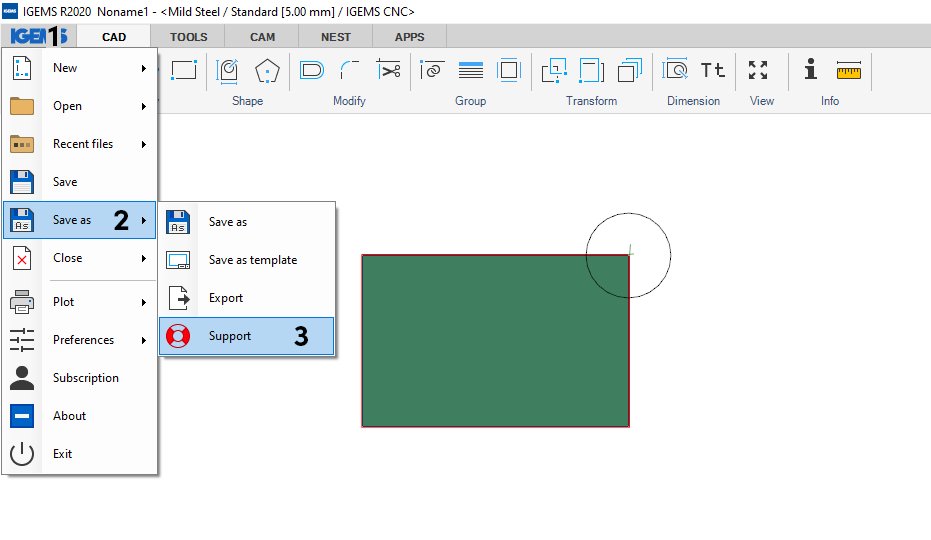931x540 pixels.
Task: Click the rectangle shape tool icon
Action: [184, 70]
